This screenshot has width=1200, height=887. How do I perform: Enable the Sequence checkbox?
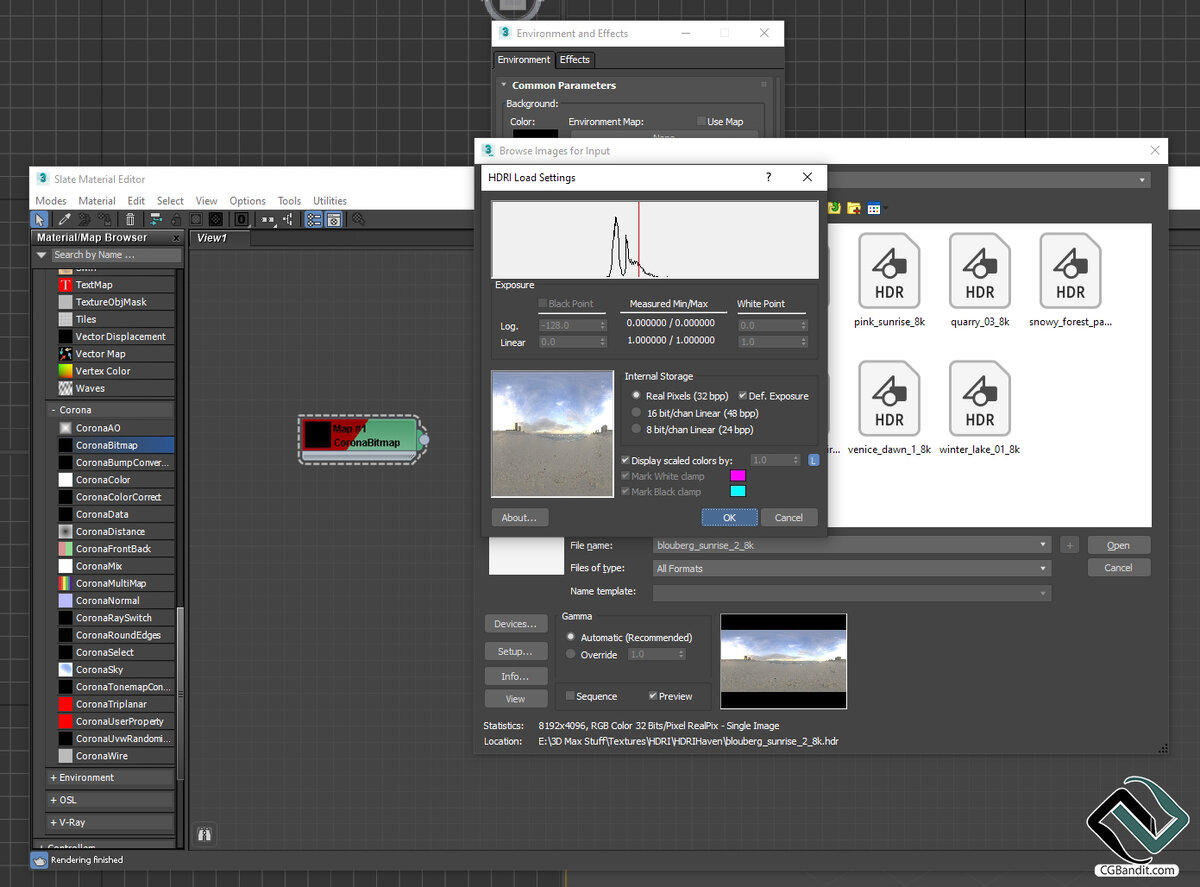pyautogui.click(x=570, y=696)
